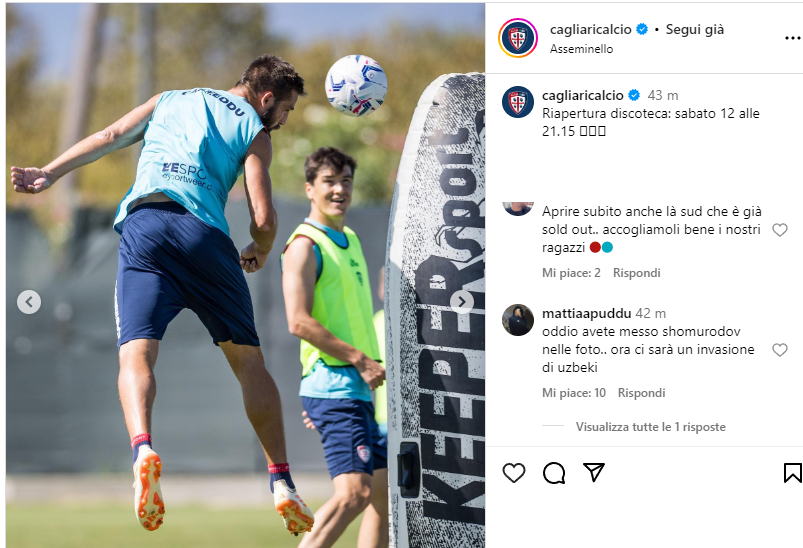Open the Asseminello location link
This screenshot has height=548, width=803.
tap(581, 49)
